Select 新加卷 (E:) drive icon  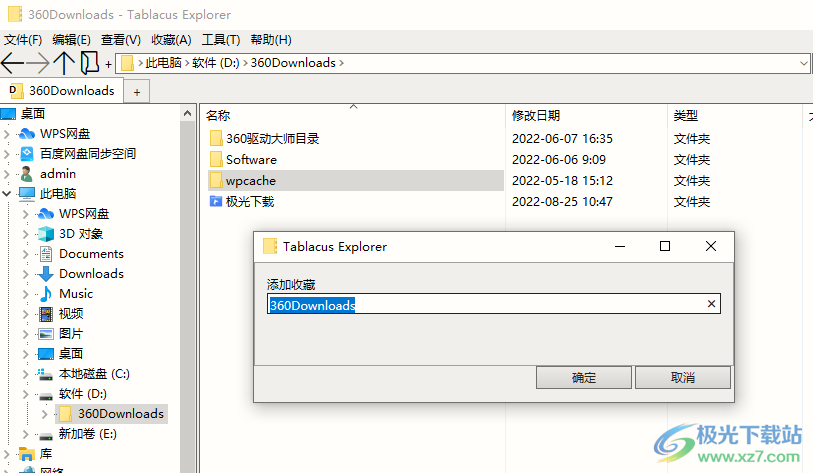46,435
